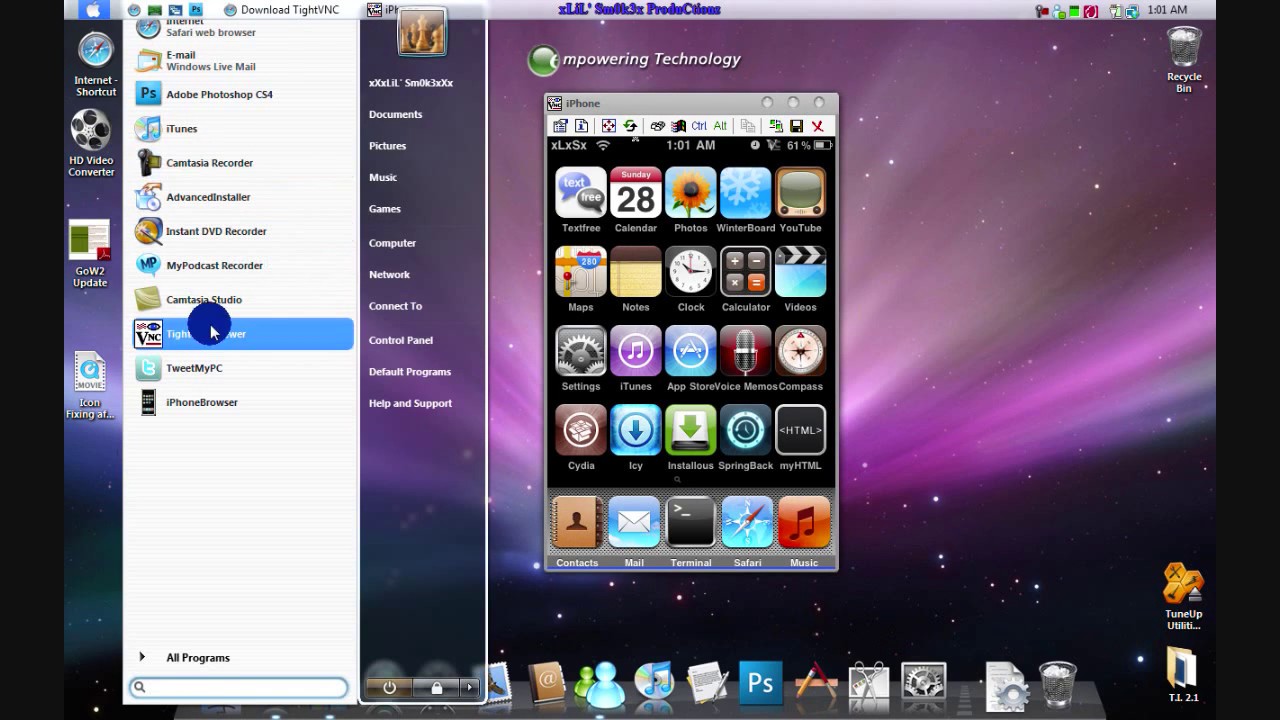The height and width of the screenshot is (720, 1280).
Task: Open TweetMyPC from start menu
Action: point(243,368)
